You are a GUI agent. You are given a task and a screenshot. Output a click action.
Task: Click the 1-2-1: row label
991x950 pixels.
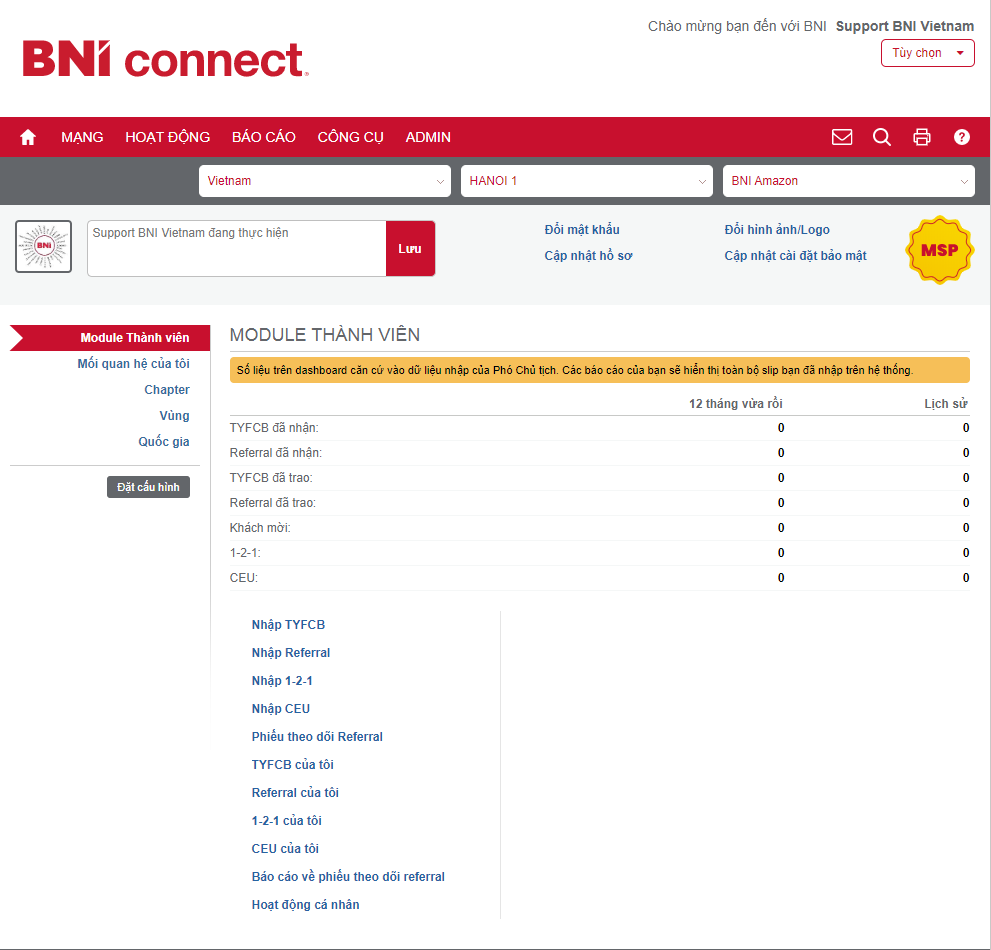tap(245, 552)
